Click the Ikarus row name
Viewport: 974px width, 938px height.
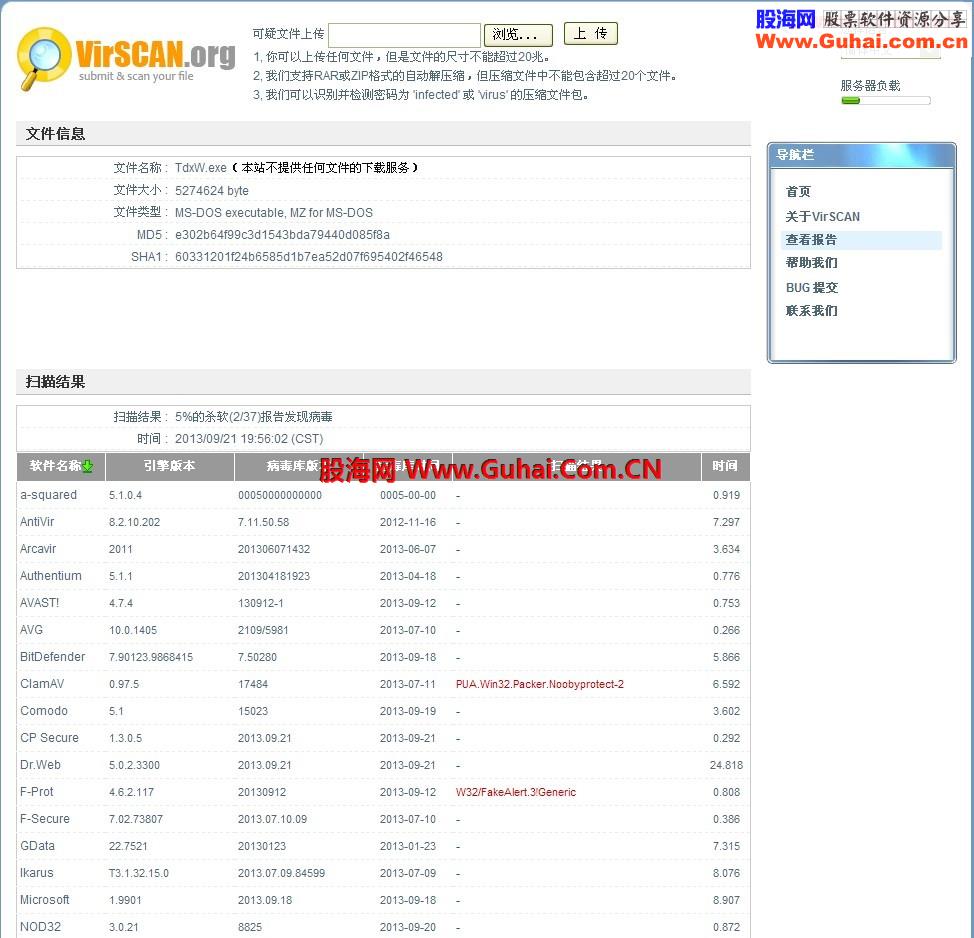click(37, 873)
